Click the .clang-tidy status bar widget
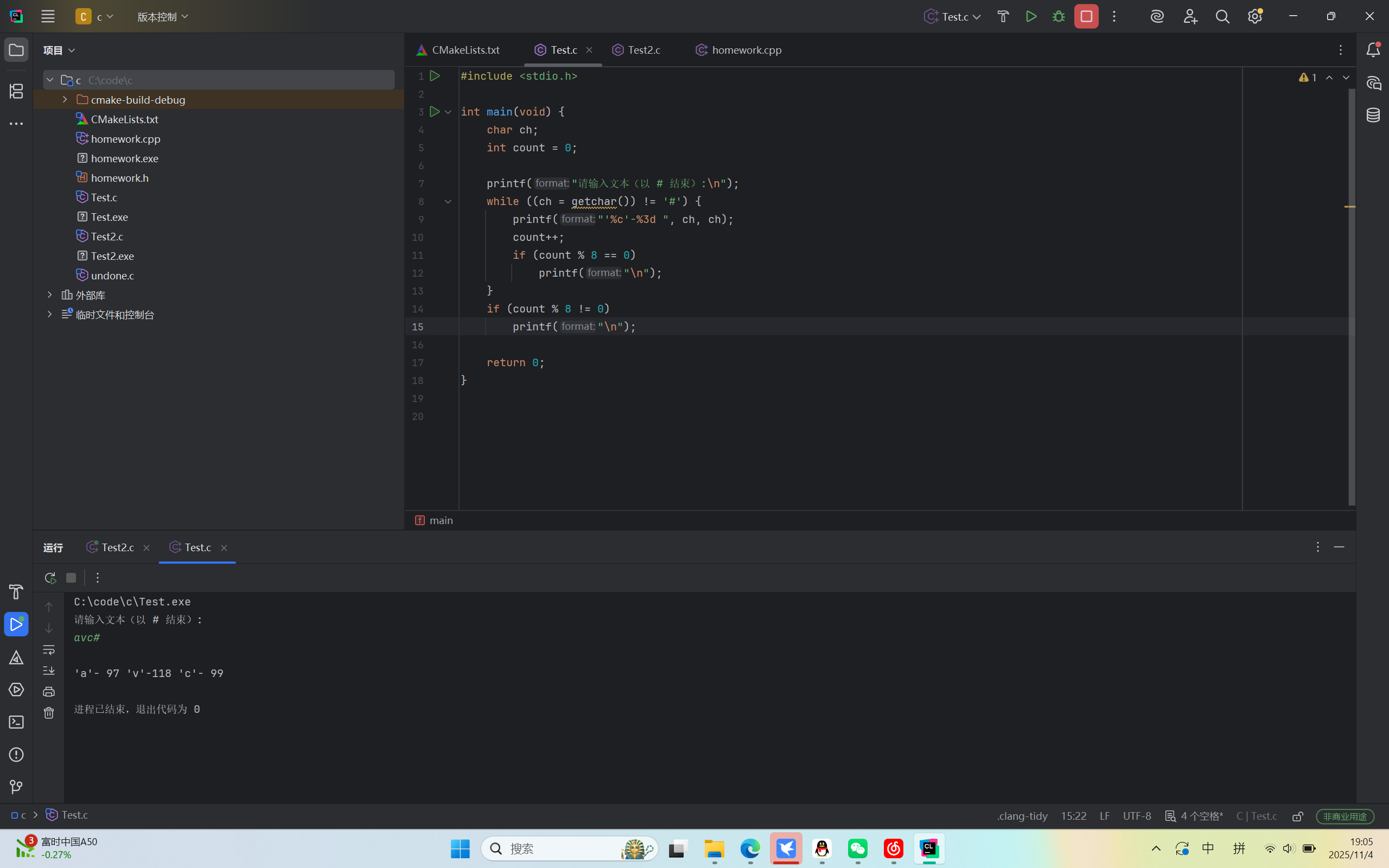 pyautogui.click(x=1022, y=816)
